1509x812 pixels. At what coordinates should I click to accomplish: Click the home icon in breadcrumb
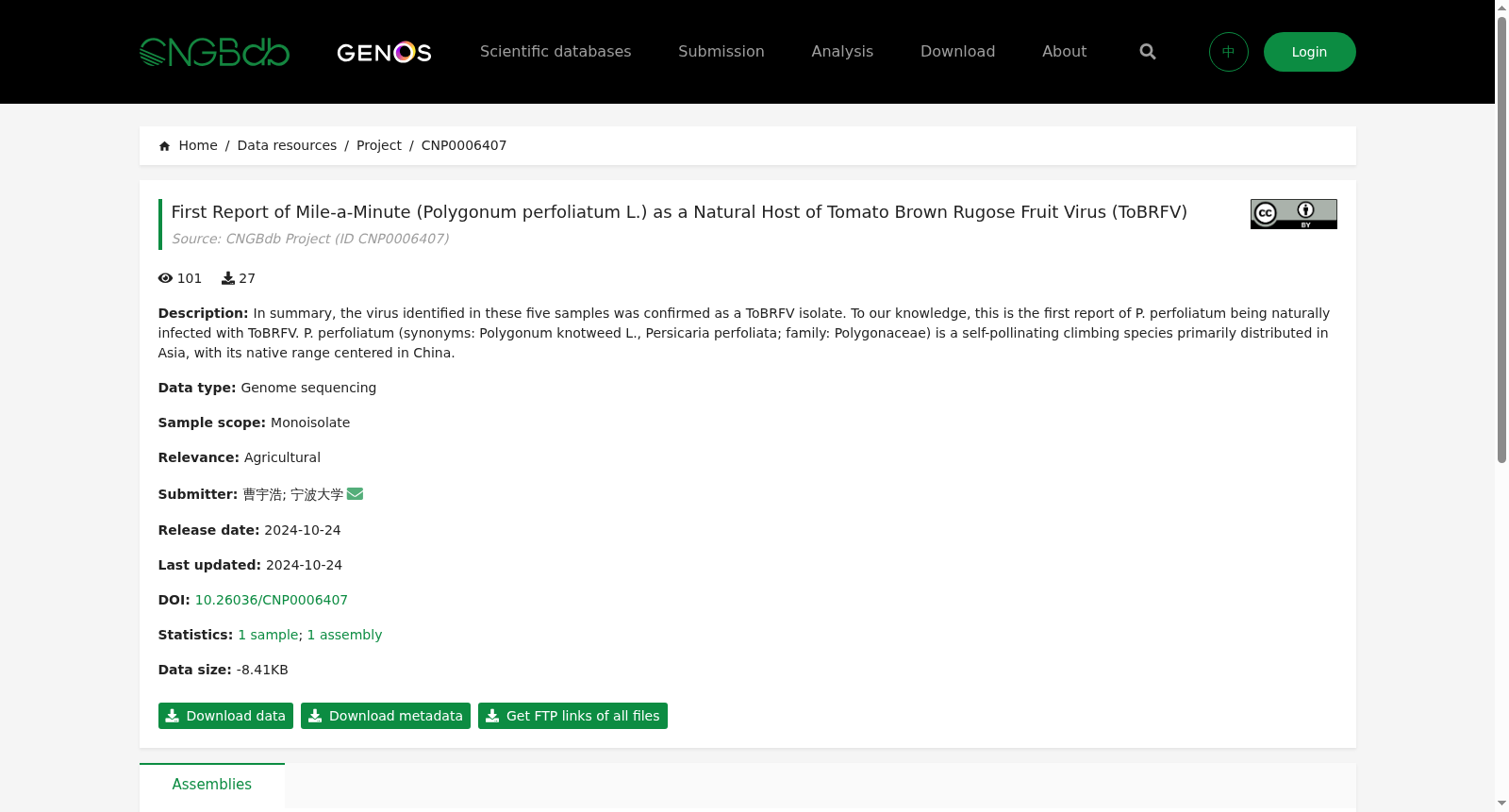pyautogui.click(x=165, y=146)
